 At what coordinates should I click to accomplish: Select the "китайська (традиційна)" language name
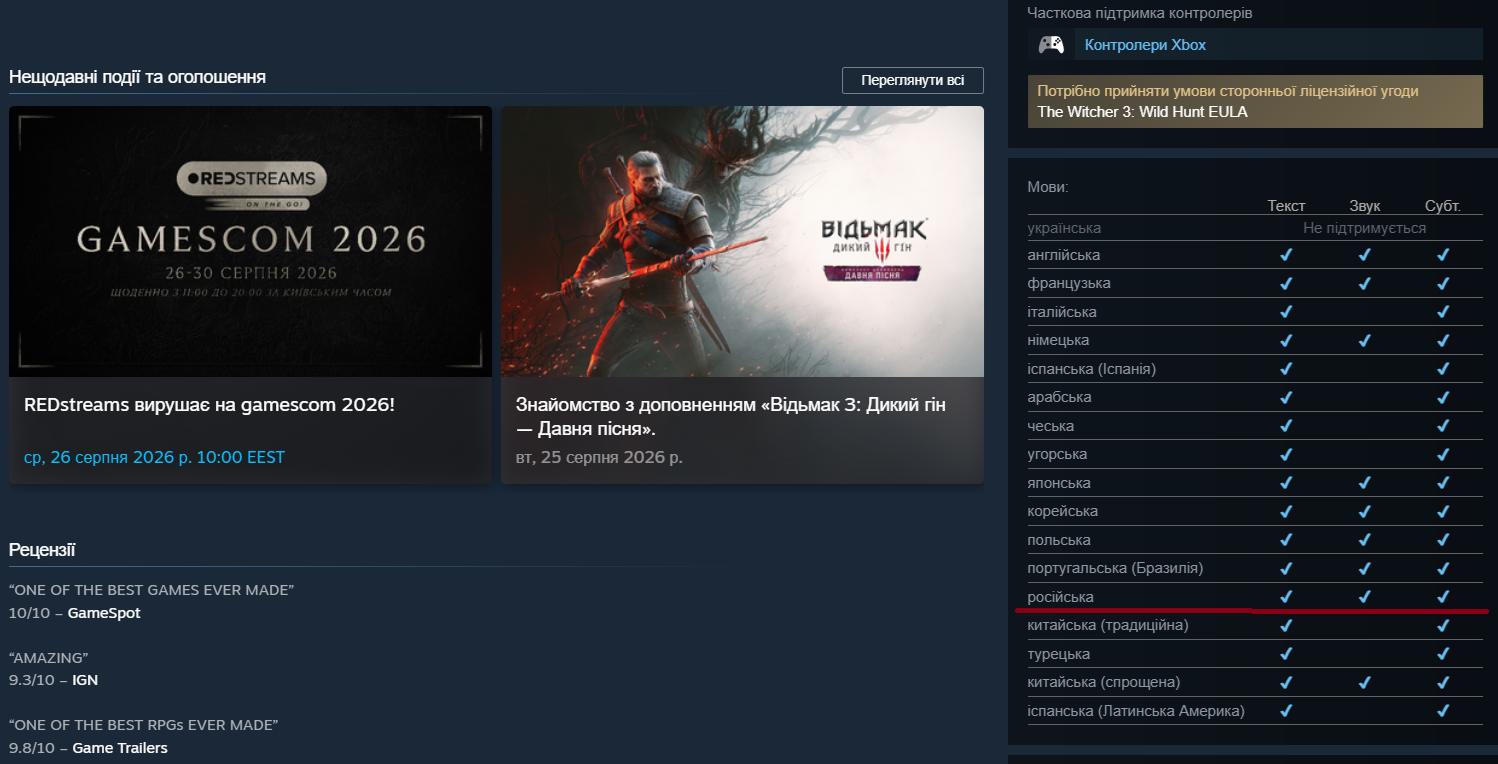coord(1108,625)
